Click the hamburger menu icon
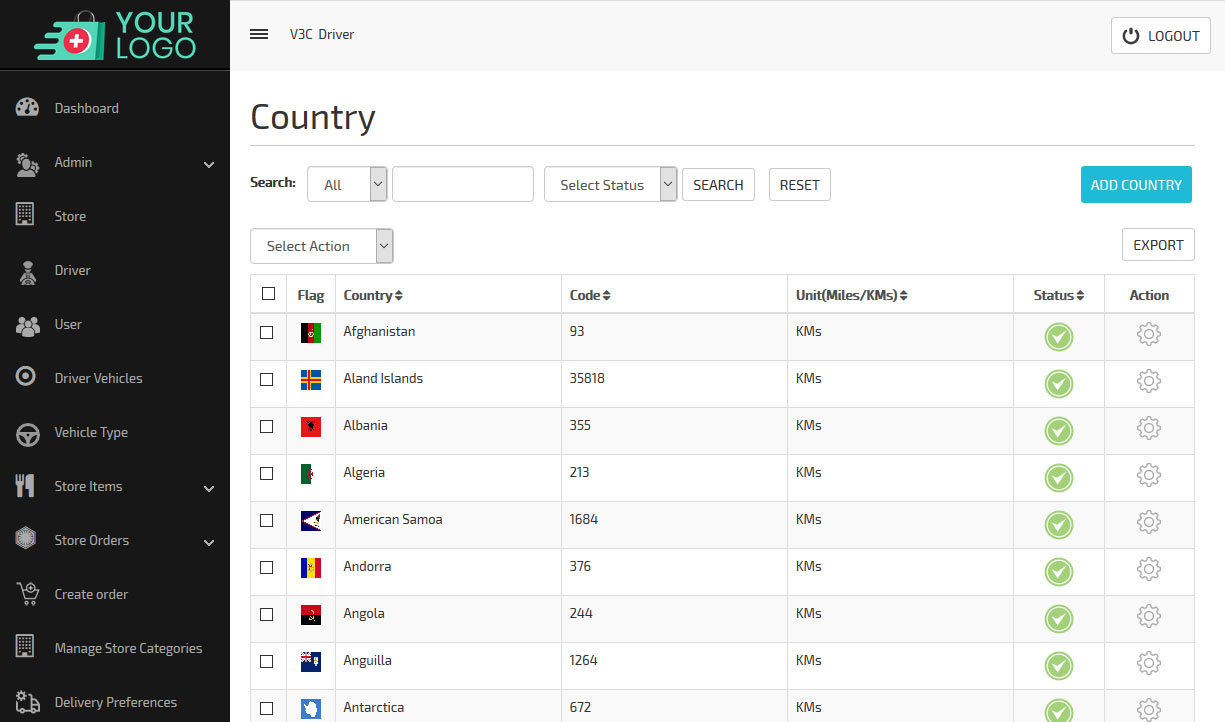The image size is (1225, 722). click(259, 34)
